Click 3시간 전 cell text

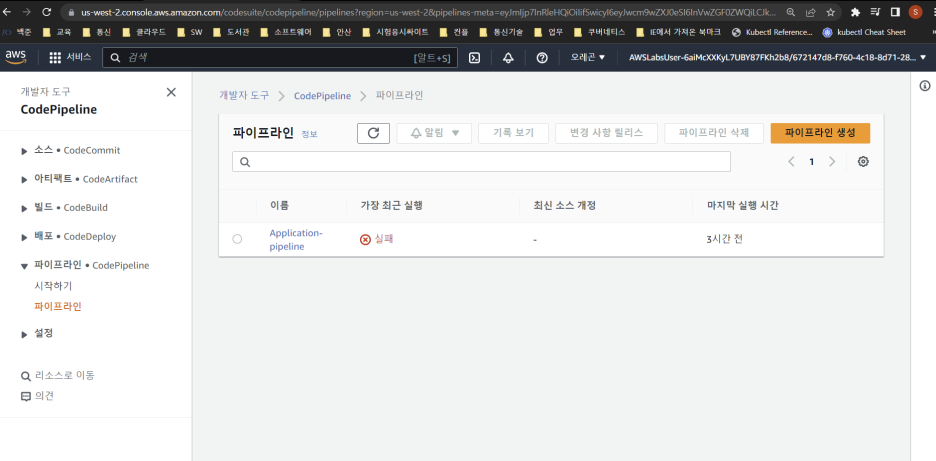click(724, 239)
